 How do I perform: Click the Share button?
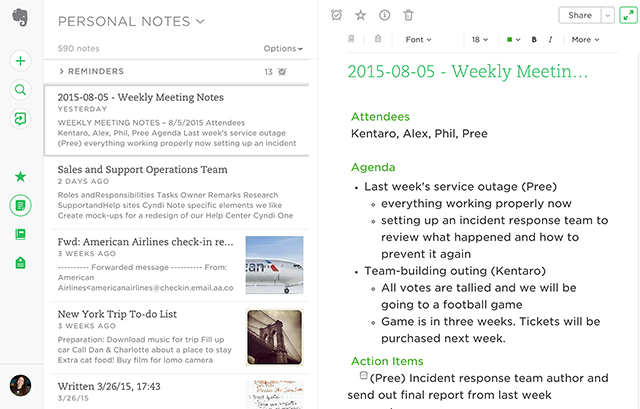point(579,15)
